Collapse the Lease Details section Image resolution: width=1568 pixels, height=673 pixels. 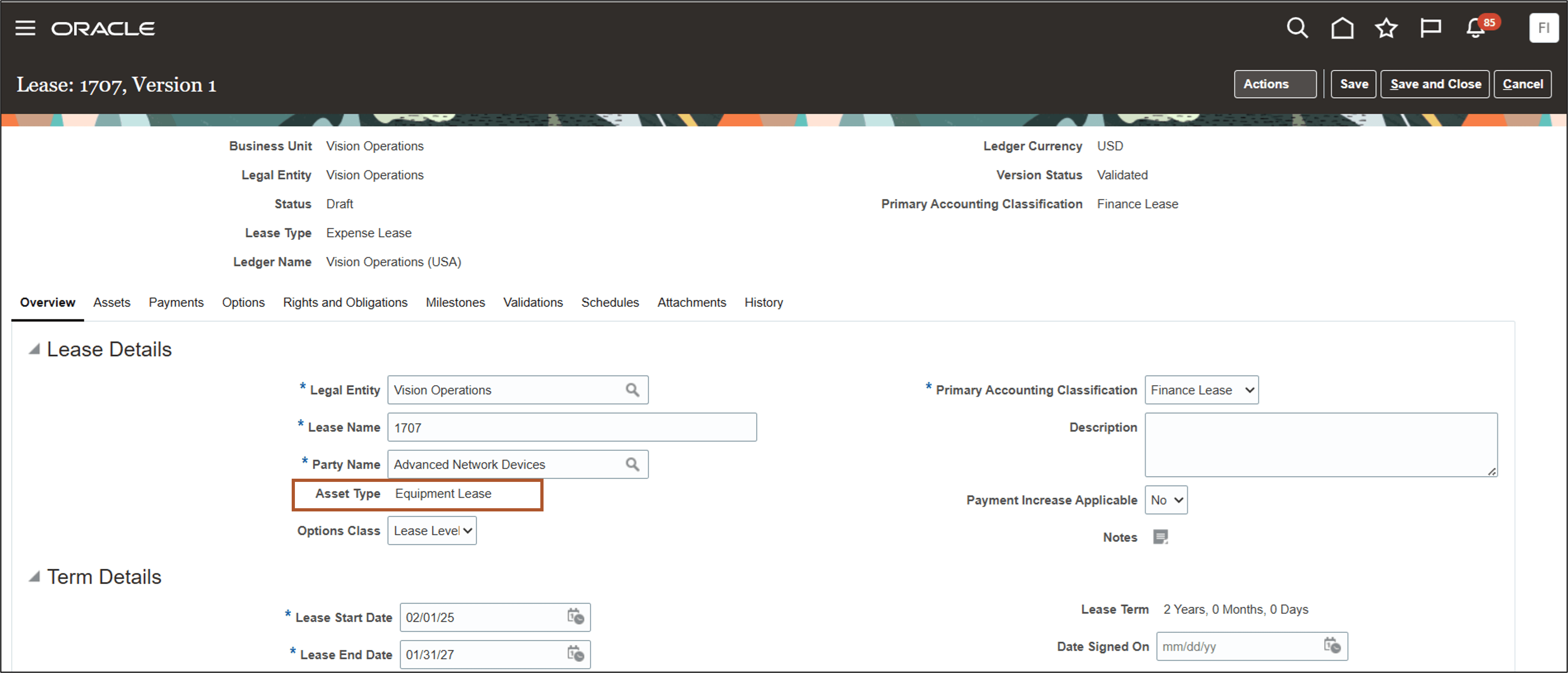coord(34,349)
